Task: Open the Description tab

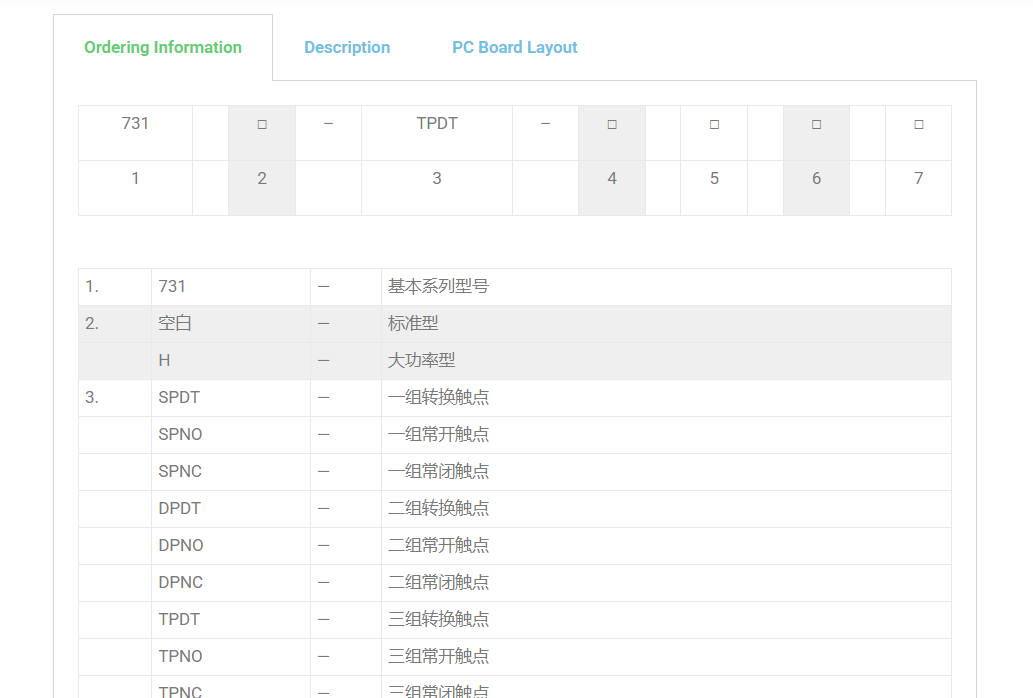Action: click(347, 47)
